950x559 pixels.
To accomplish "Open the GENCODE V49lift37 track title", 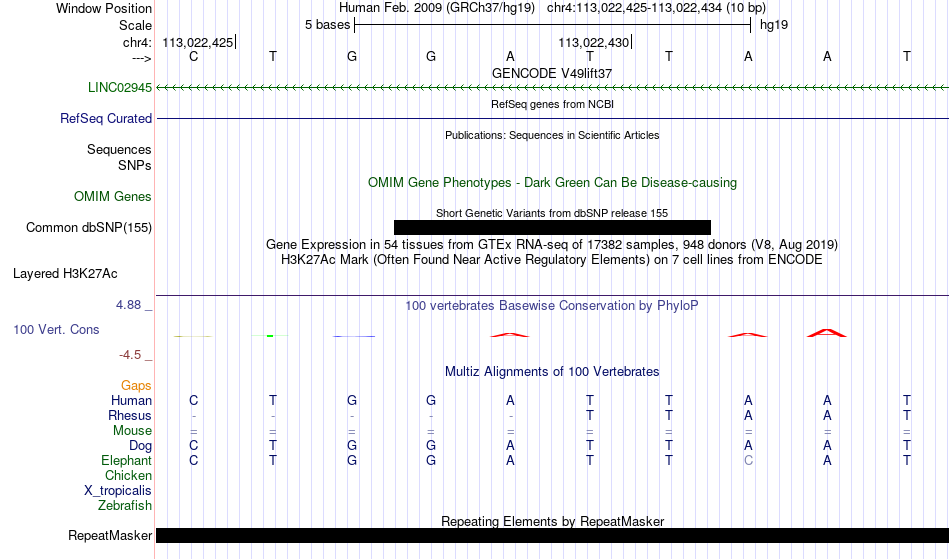I will pos(552,73).
